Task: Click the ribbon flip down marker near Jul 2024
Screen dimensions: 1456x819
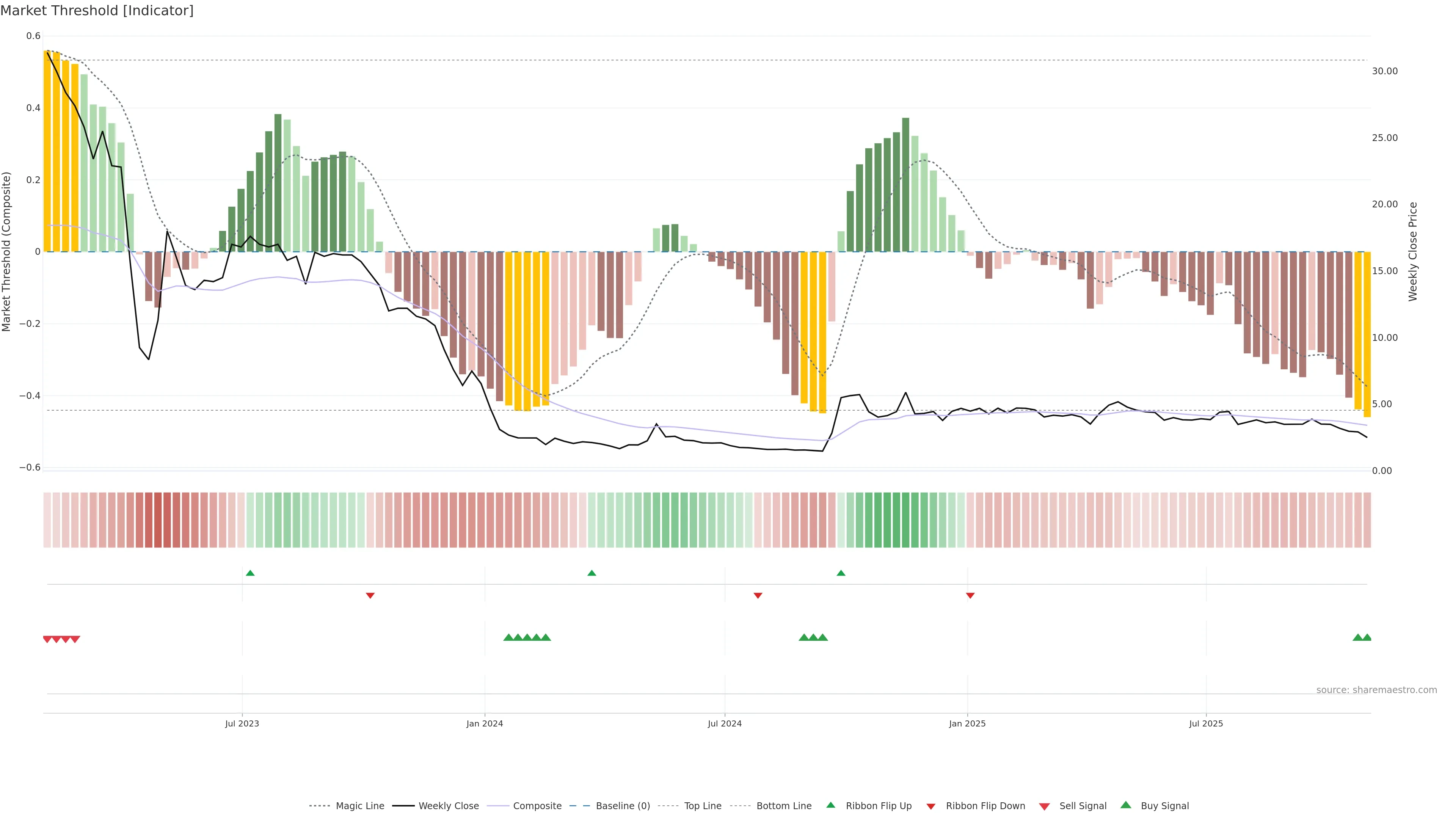Action: [758, 595]
